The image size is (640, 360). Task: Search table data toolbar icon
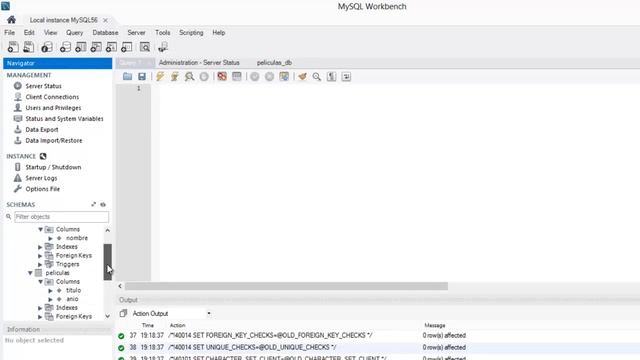145,47
